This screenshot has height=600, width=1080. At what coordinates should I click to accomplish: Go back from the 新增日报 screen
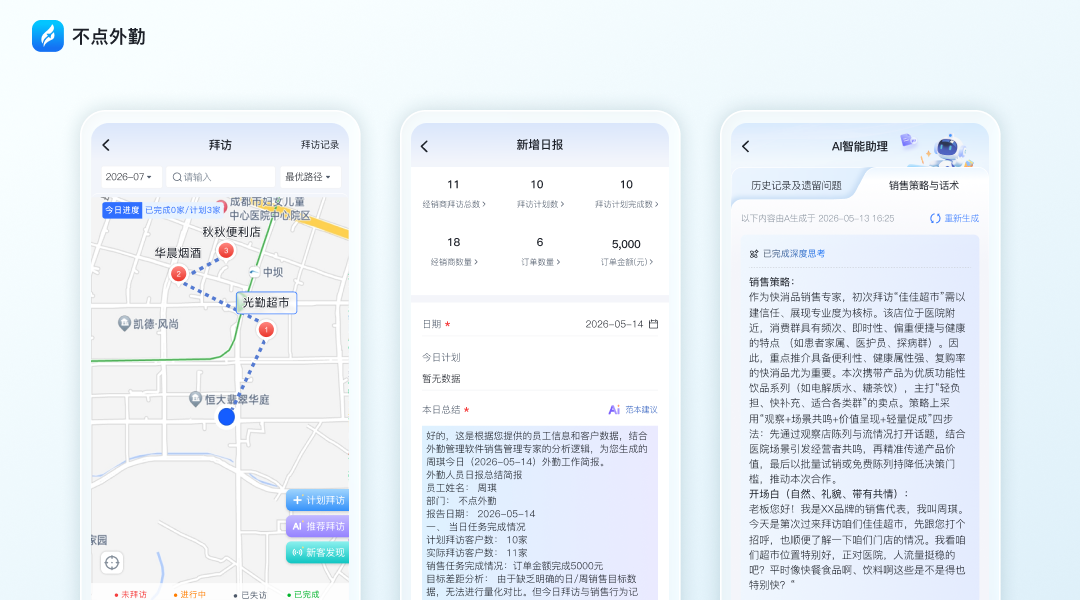[424, 146]
